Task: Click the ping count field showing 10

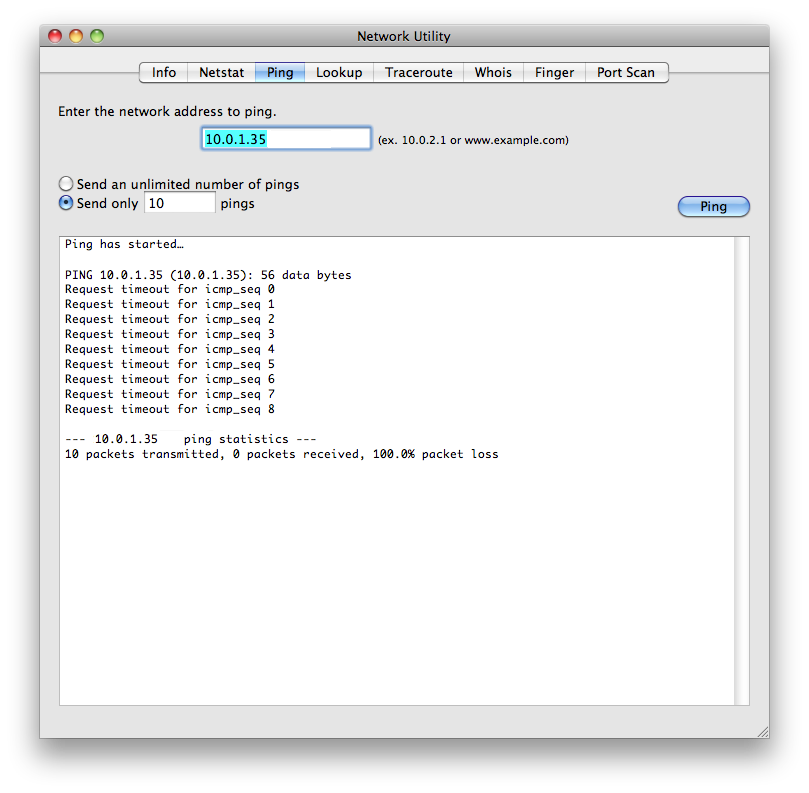Action: [180, 203]
